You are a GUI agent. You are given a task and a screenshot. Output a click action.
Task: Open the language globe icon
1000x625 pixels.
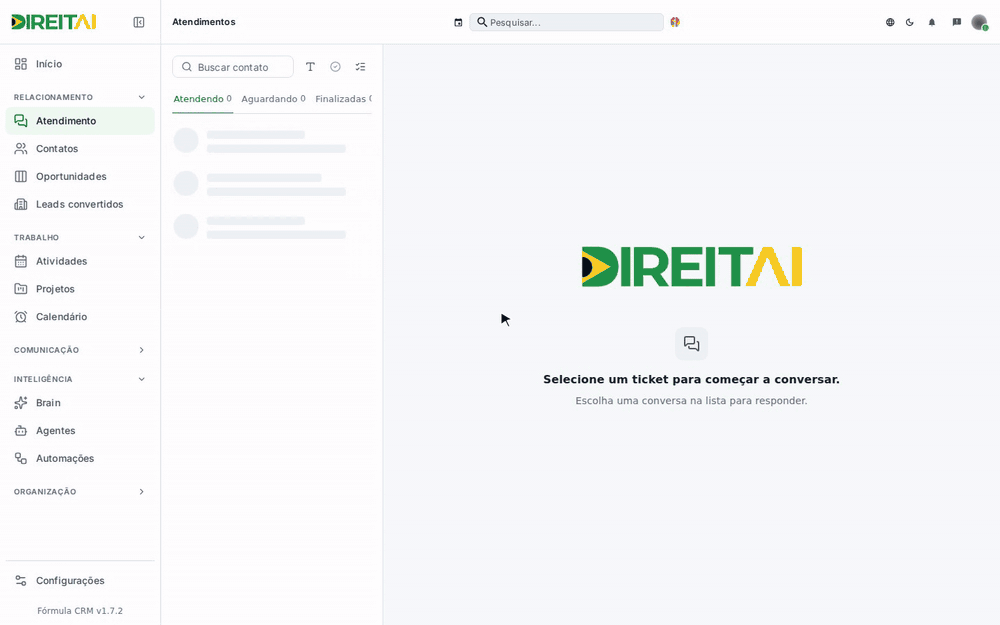[x=890, y=22]
